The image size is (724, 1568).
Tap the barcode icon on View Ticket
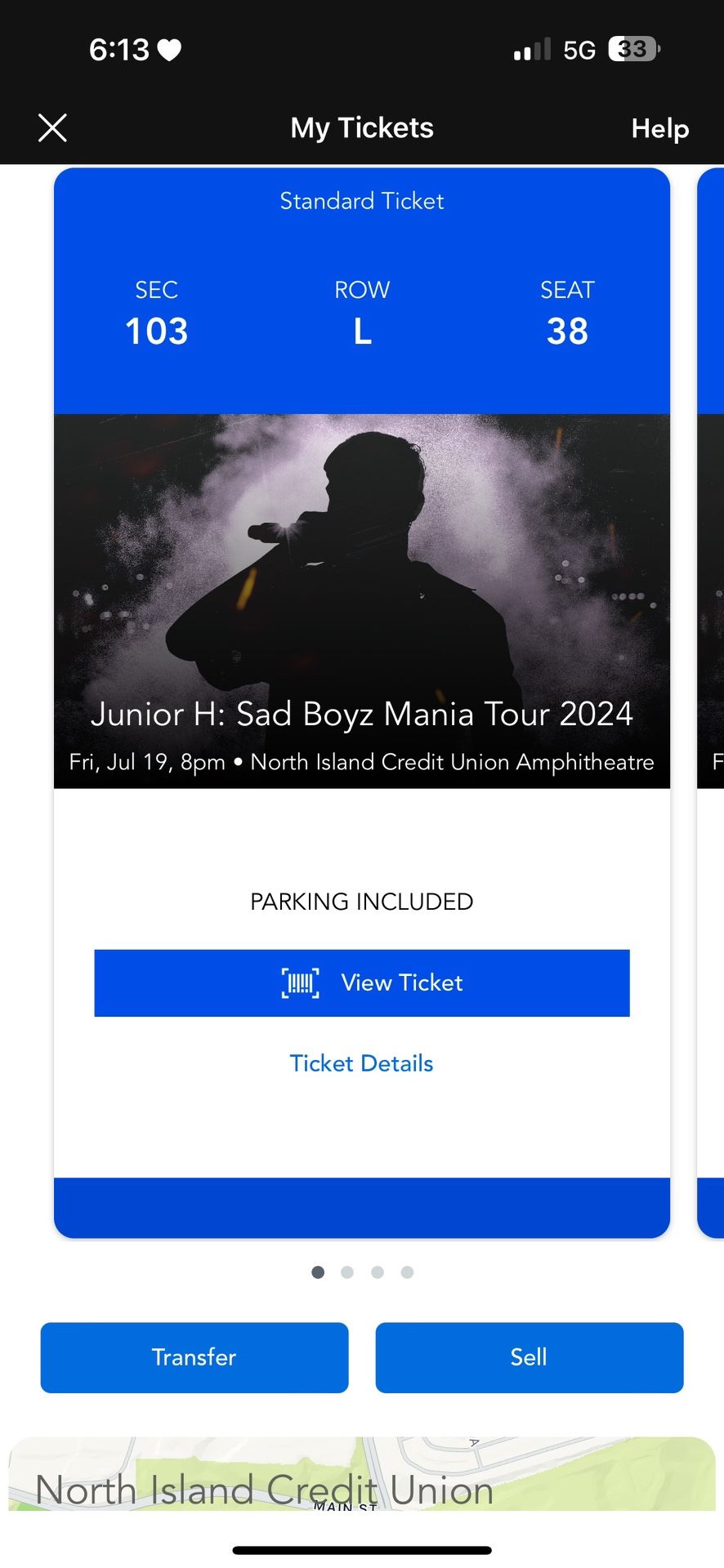click(300, 982)
